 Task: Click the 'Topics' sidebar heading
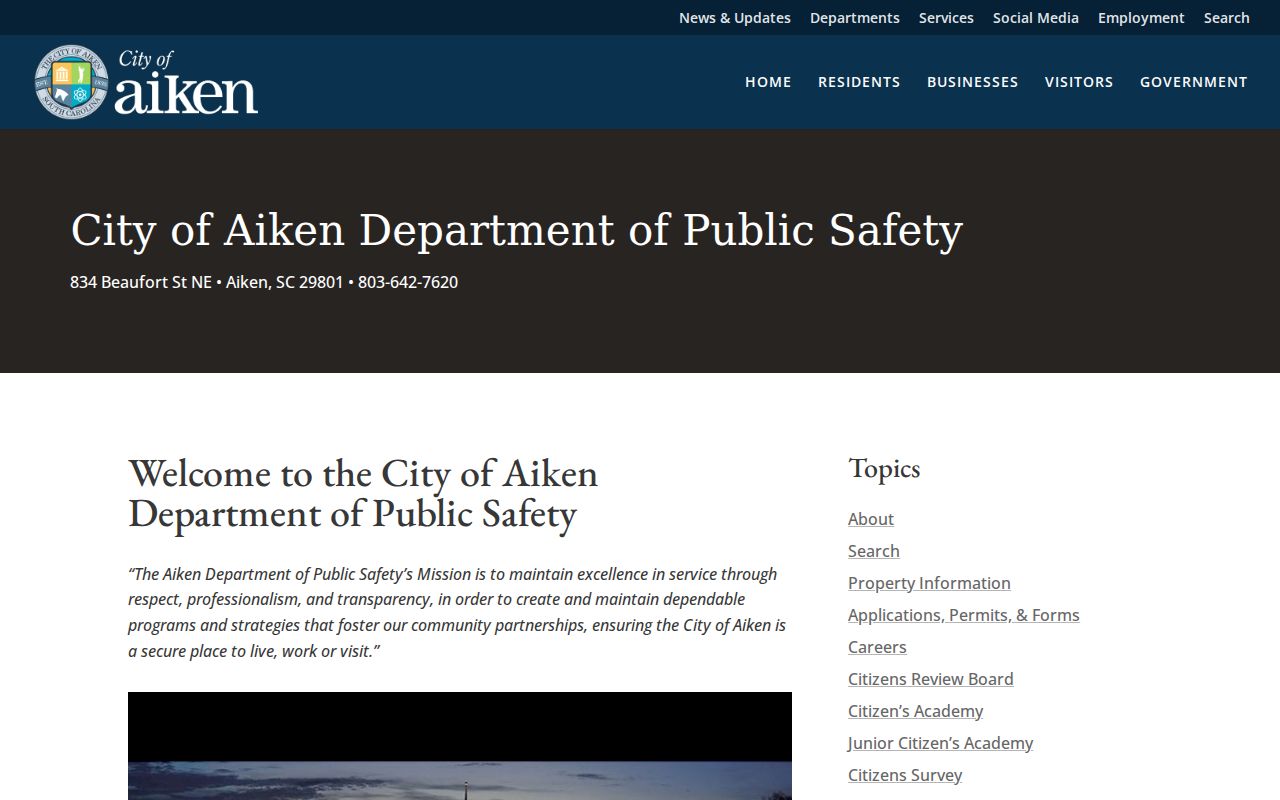[884, 468]
